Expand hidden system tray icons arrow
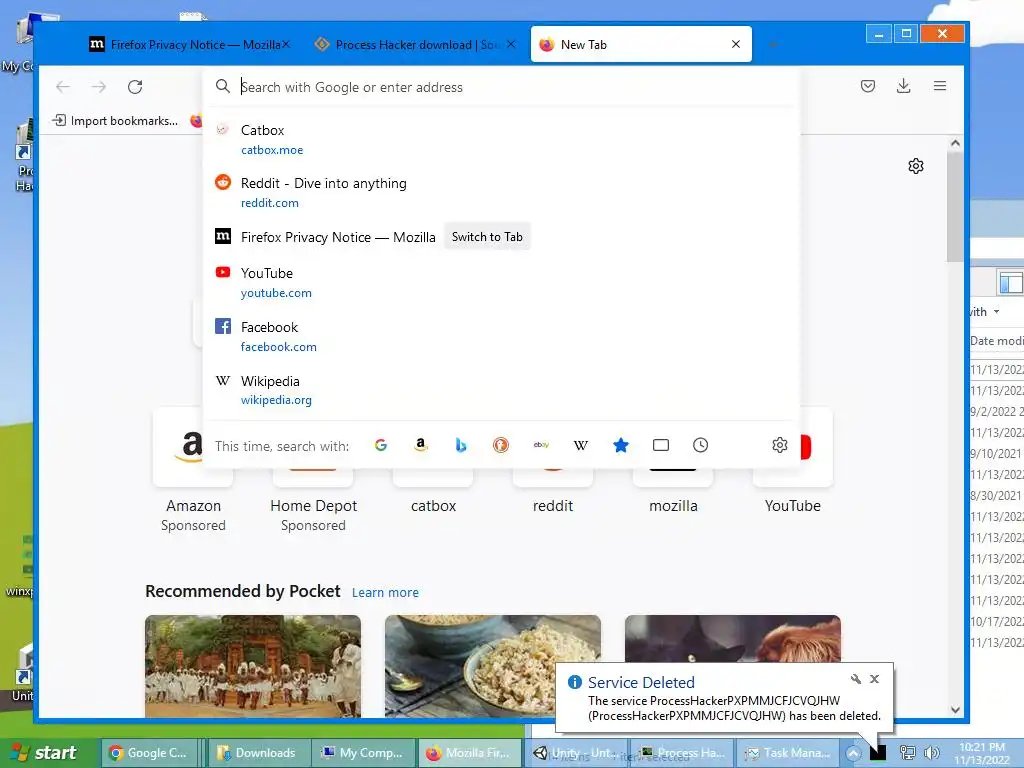 click(x=853, y=753)
